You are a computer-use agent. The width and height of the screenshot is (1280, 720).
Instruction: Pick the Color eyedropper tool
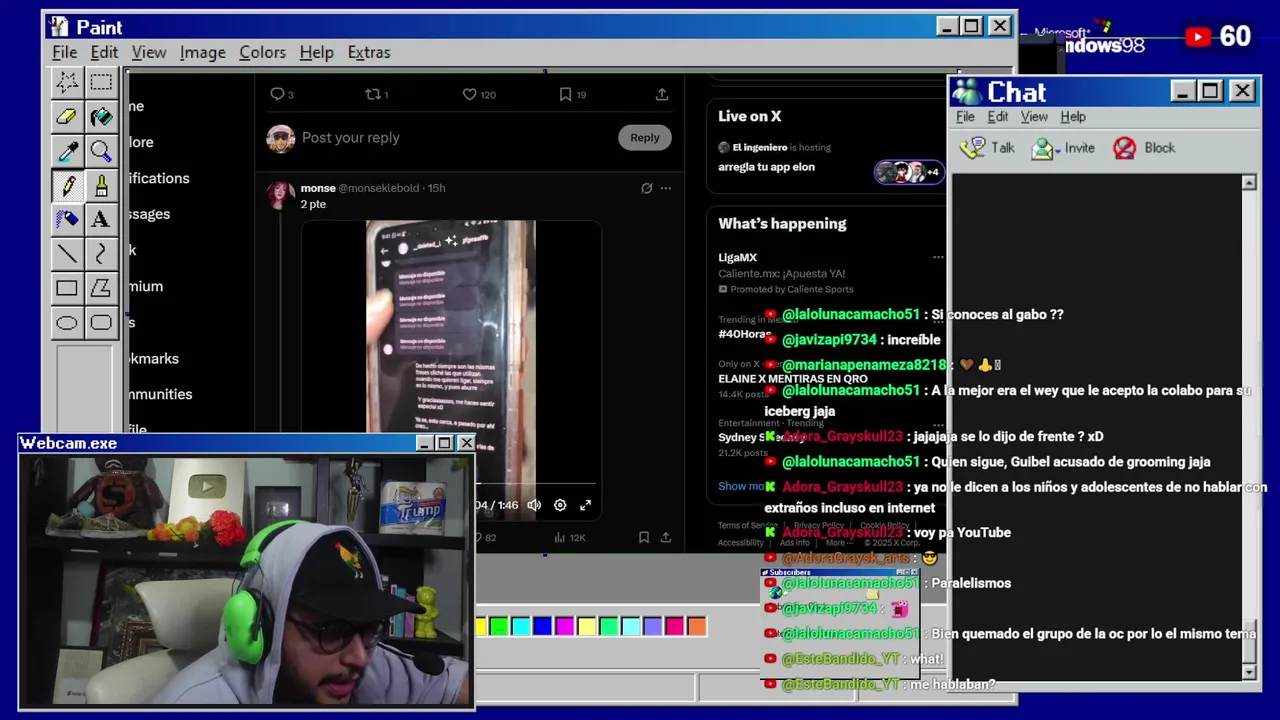pos(67,151)
